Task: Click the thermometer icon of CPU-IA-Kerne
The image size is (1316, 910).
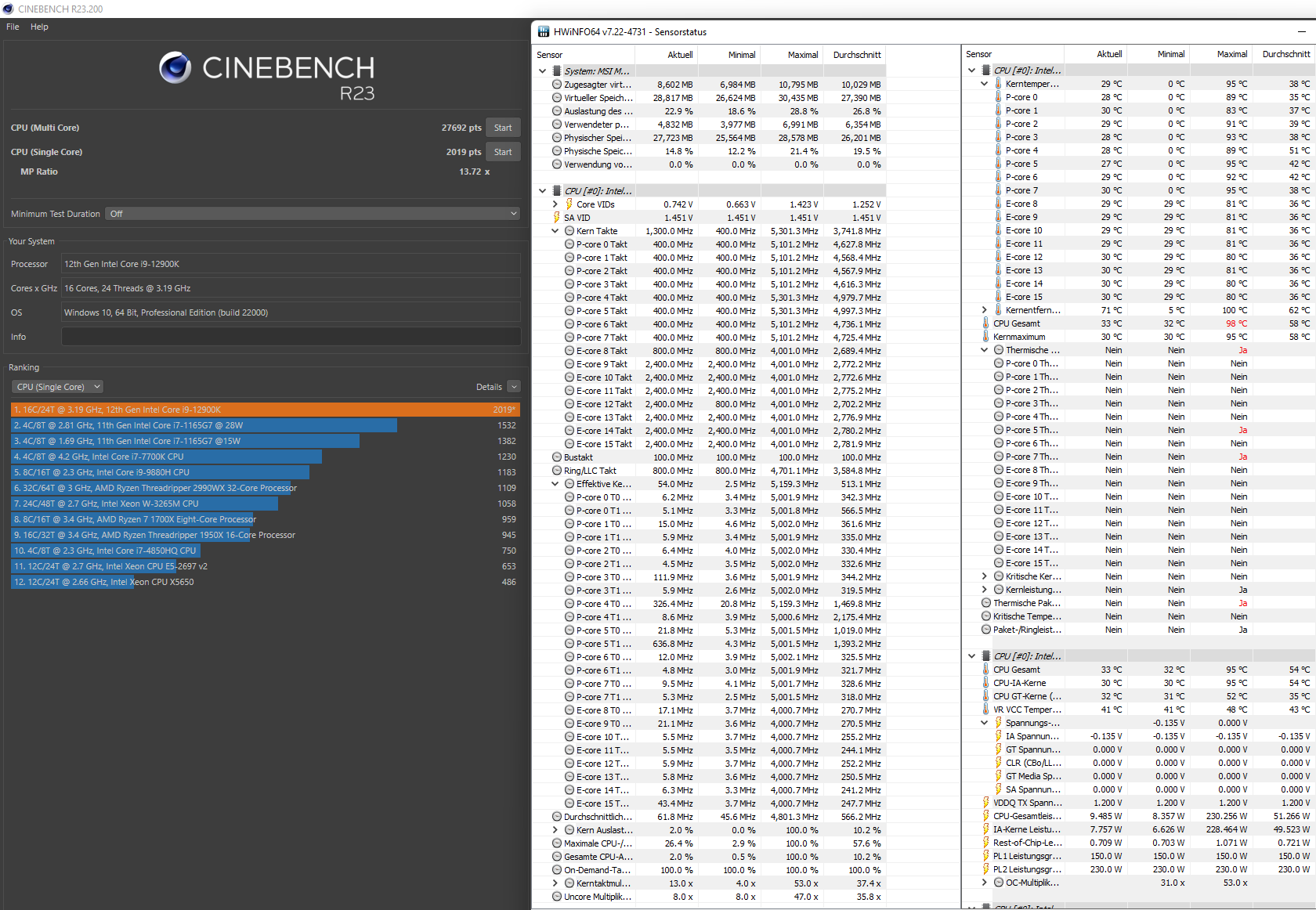Action: pos(986,683)
